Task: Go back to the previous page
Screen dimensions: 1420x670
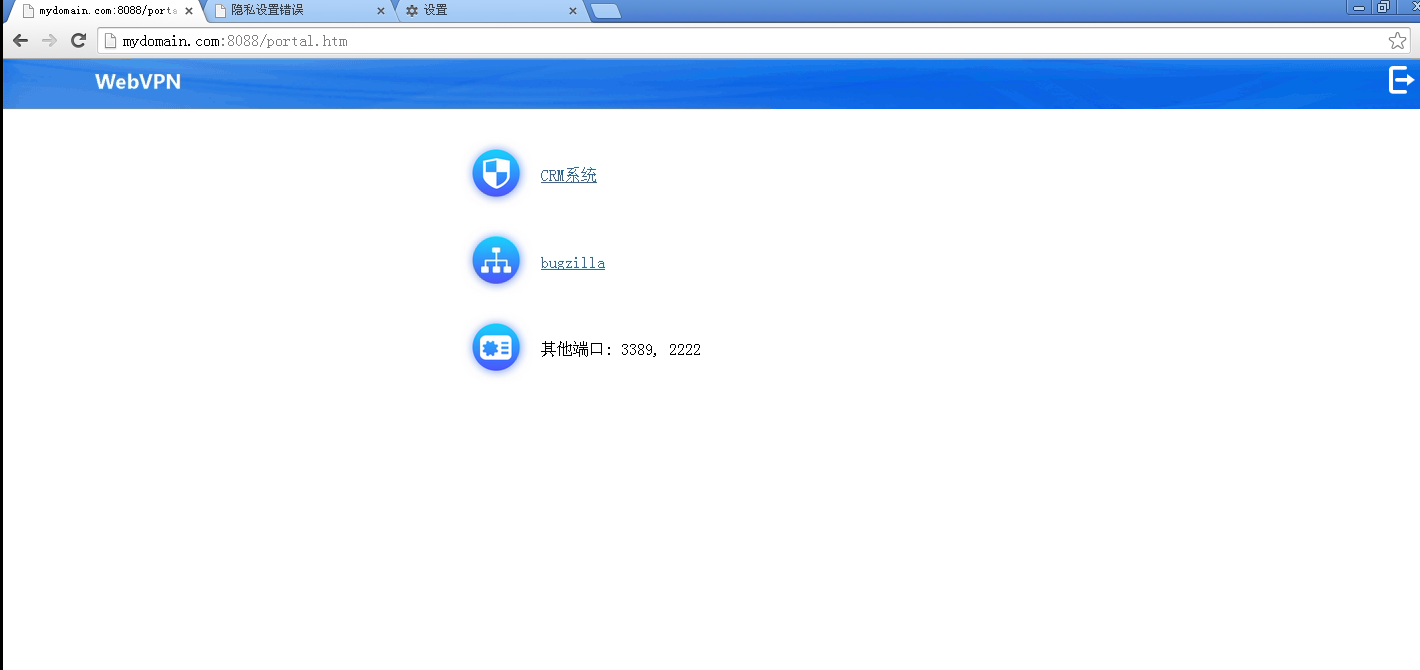Action: click(20, 41)
